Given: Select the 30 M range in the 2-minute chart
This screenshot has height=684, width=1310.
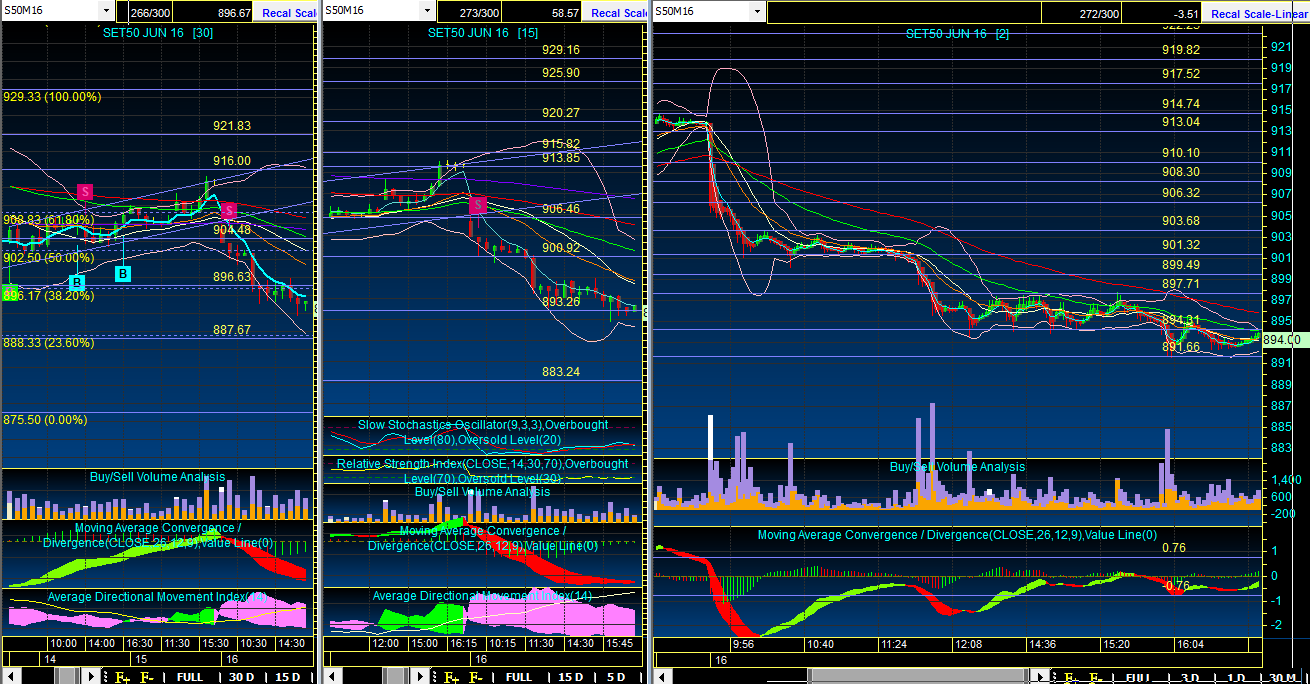Looking at the screenshot, I should [1281, 677].
